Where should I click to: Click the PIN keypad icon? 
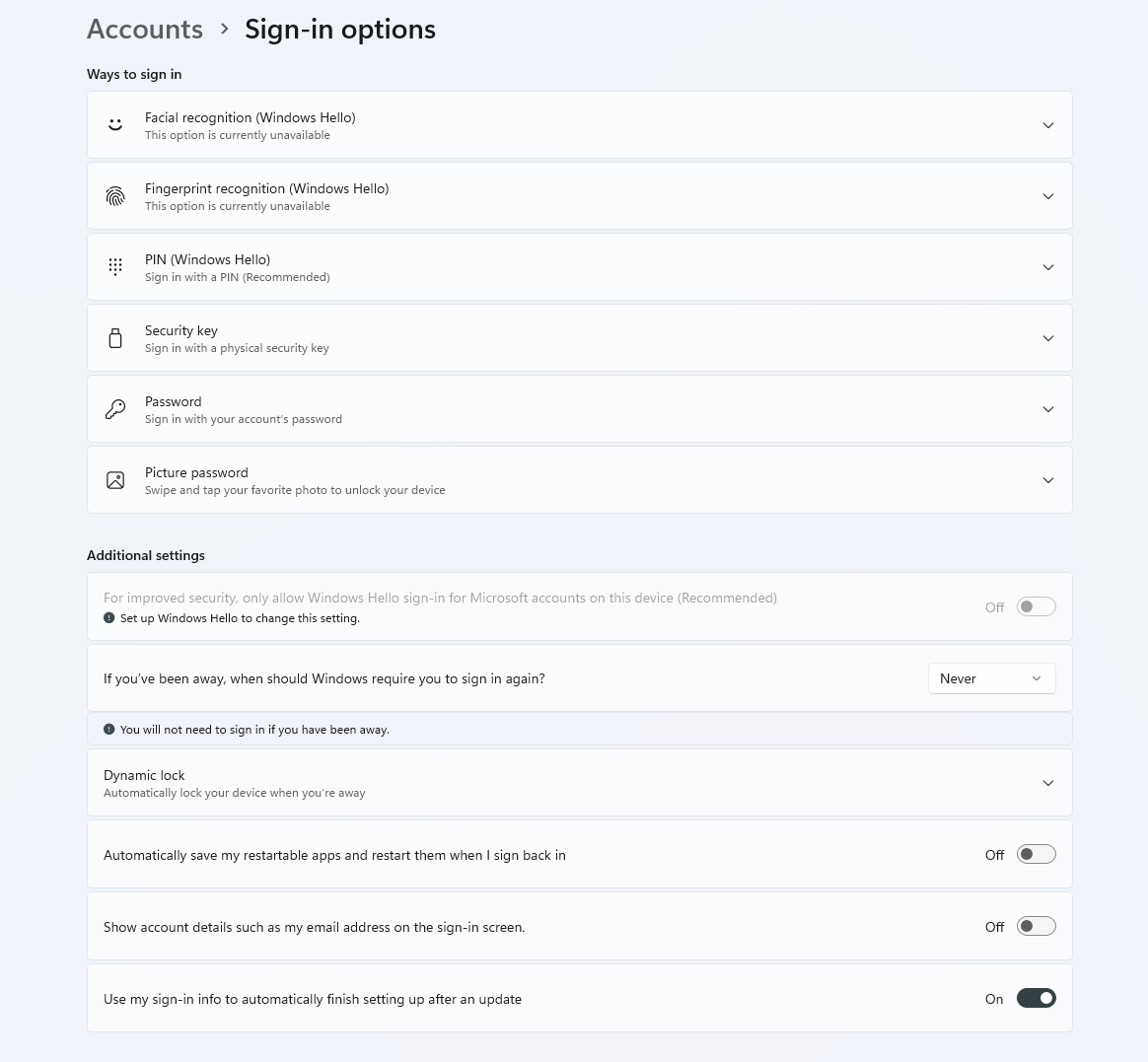pyautogui.click(x=115, y=267)
